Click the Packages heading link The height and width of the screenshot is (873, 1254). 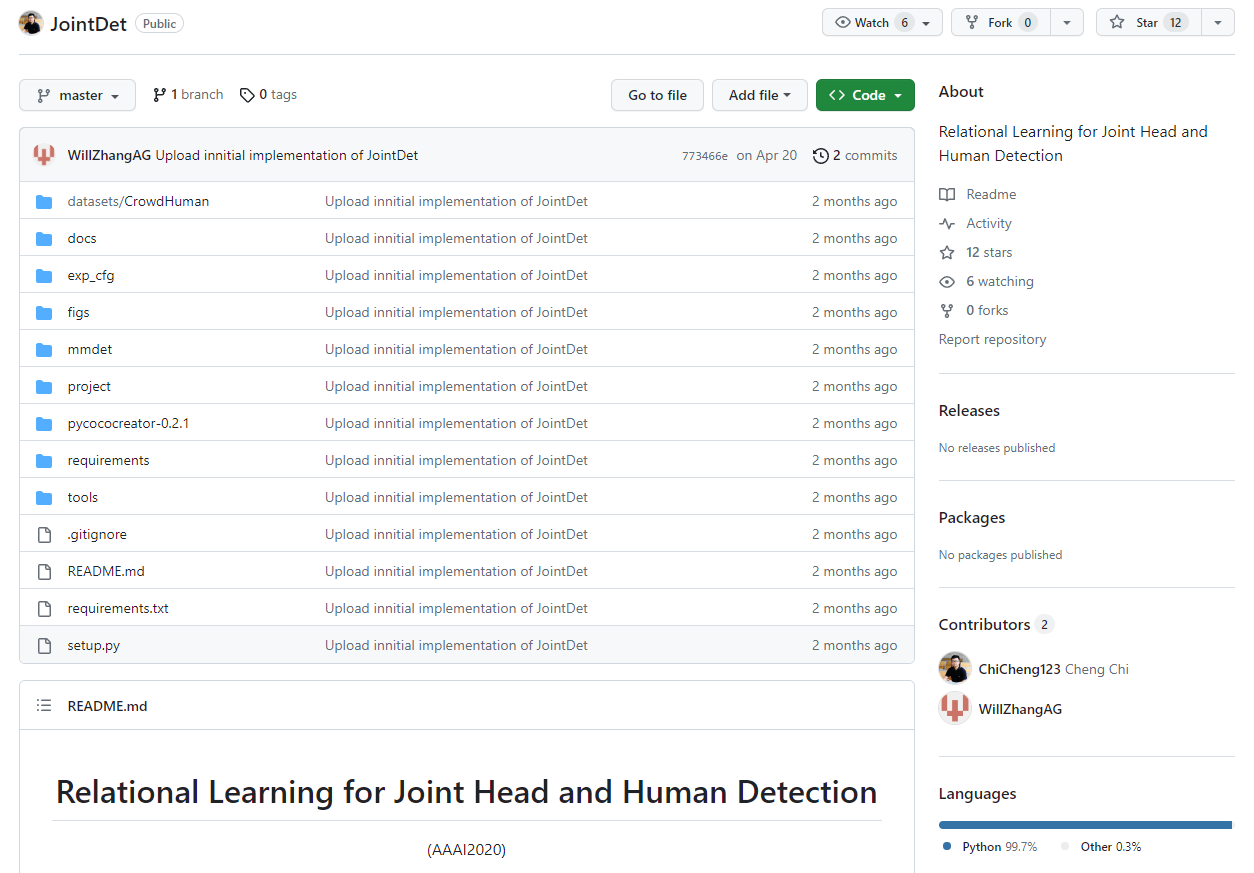(x=972, y=517)
